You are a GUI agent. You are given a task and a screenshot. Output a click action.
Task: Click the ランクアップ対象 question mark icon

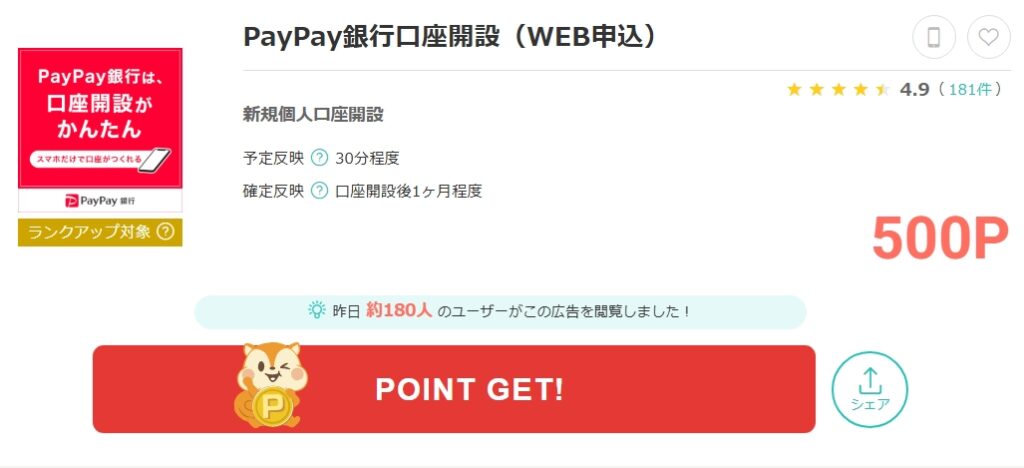tap(166, 232)
